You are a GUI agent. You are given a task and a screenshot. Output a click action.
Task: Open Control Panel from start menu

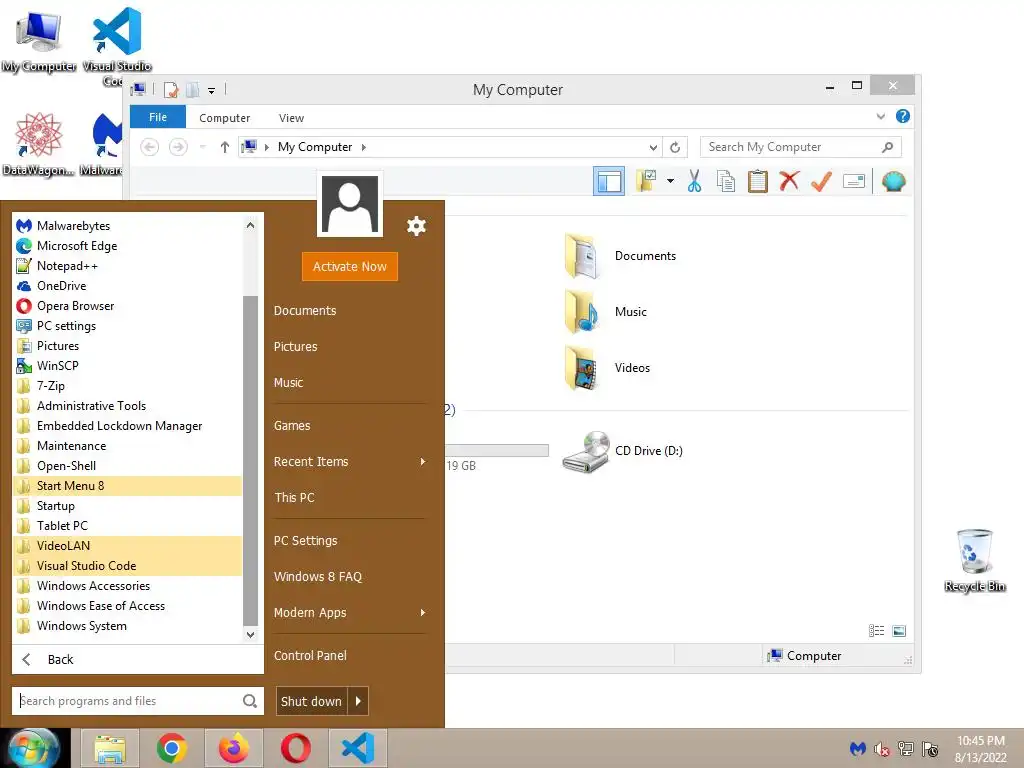pyautogui.click(x=310, y=656)
